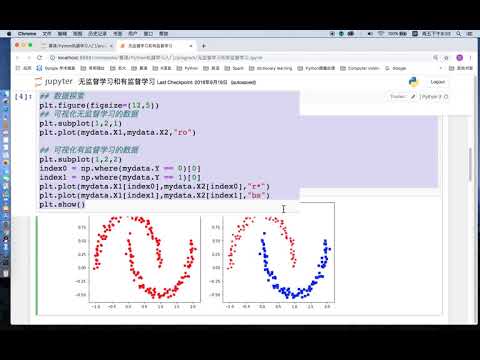Rename the notebook title 无监督学习和有监督学习
The image size is (480, 360).
(x=117, y=82)
